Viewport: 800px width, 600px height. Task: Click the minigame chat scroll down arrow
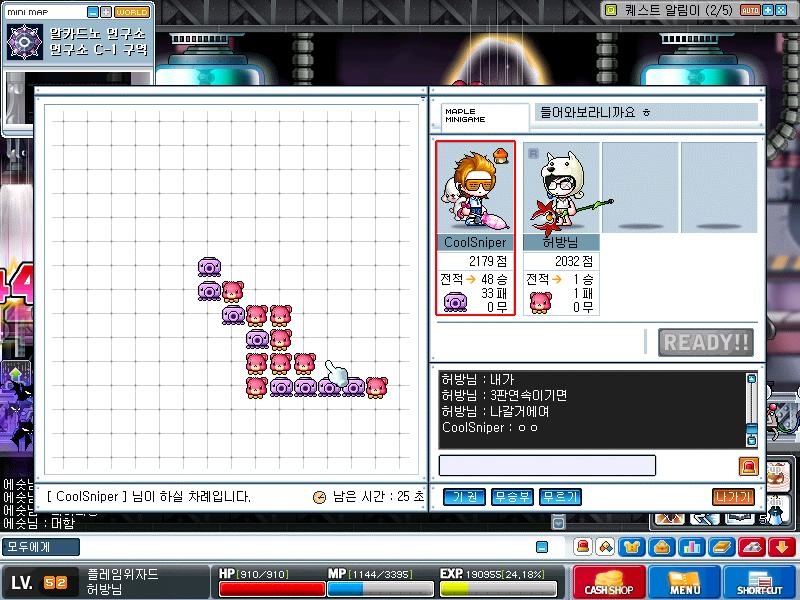pos(752,440)
